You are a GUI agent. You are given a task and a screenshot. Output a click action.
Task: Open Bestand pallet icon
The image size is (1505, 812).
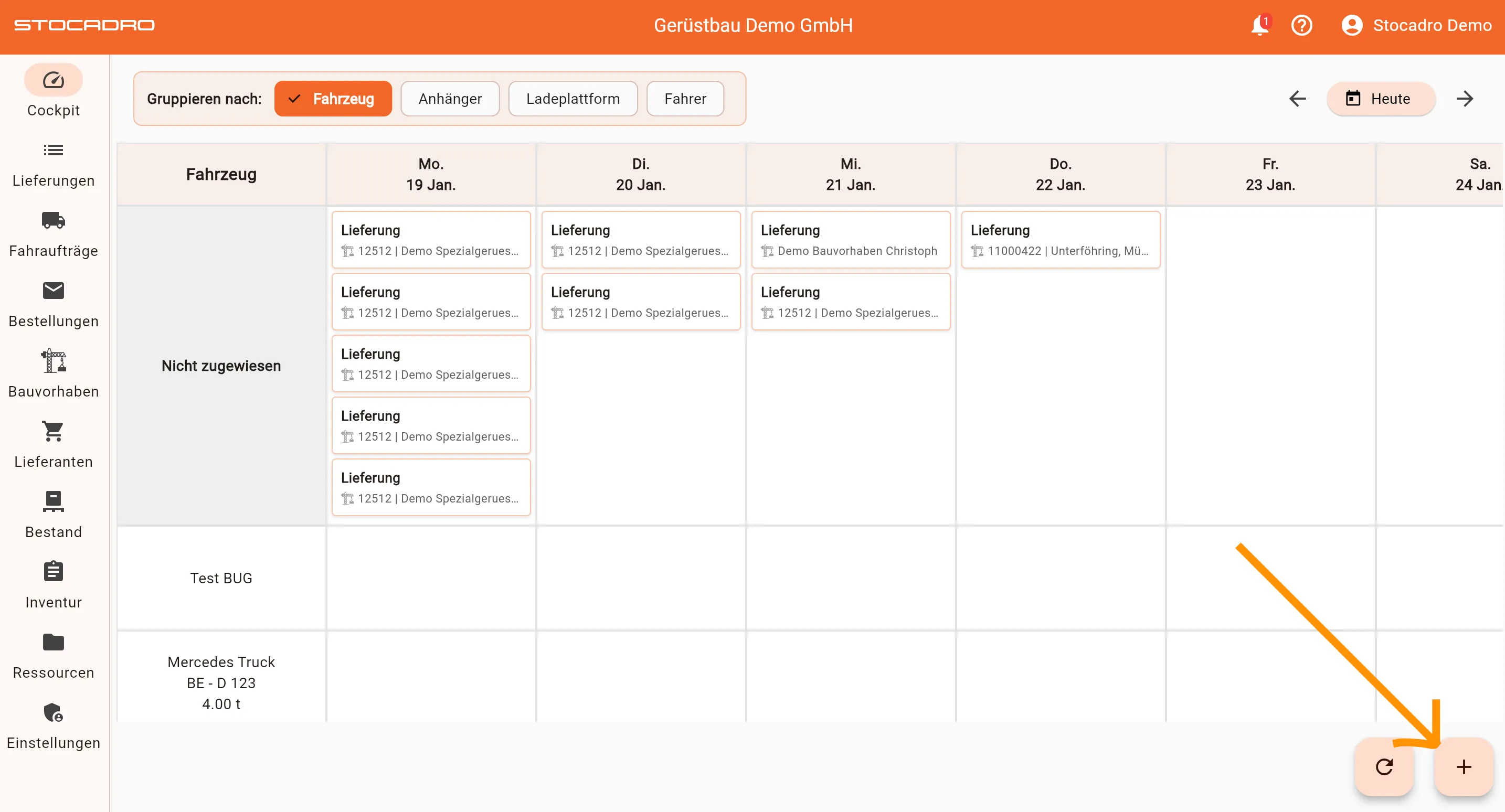[x=53, y=501]
